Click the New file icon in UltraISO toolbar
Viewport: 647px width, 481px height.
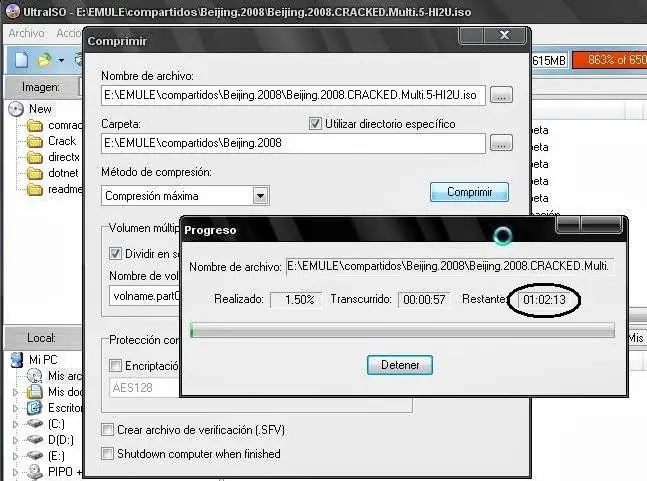coord(21,60)
